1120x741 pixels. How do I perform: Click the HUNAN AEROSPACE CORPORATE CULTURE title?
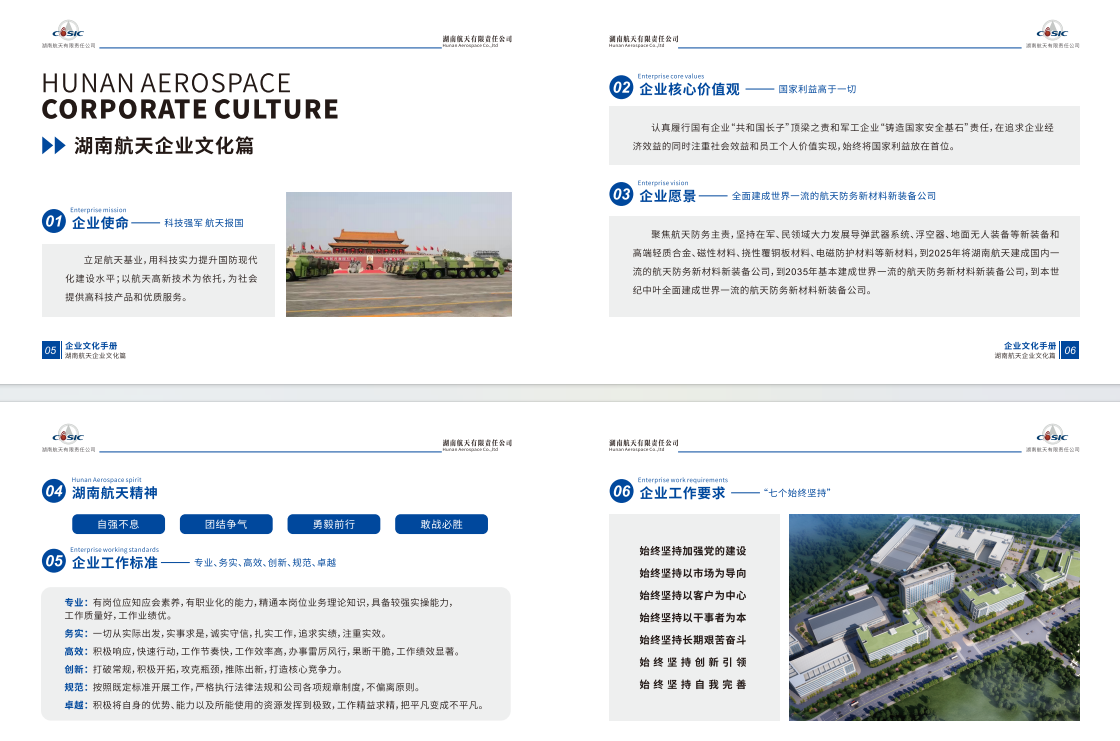pyautogui.click(x=190, y=96)
